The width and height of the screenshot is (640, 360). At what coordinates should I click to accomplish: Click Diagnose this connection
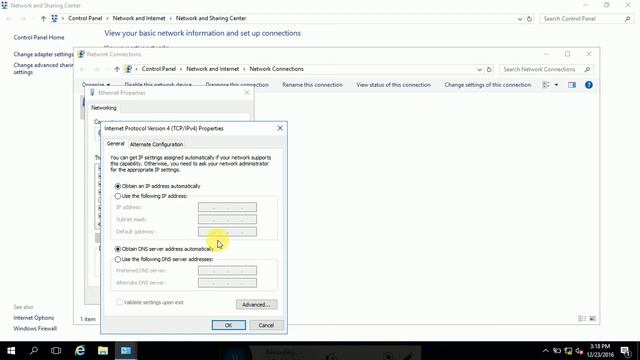[237, 85]
